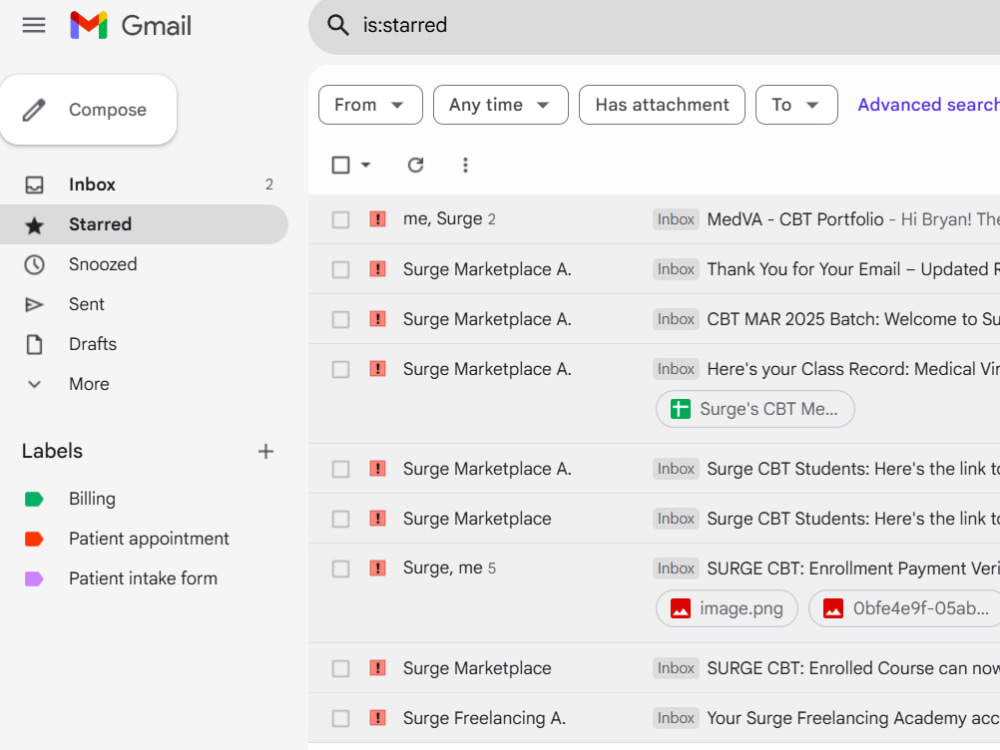The width and height of the screenshot is (1000, 750).
Task: Open the Starred folder
Action: [143, 224]
